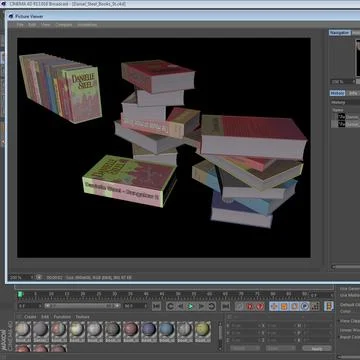This screenshot has width=360, height=360.
Task: Jump to the start of the animation
Action: point(157,306)
